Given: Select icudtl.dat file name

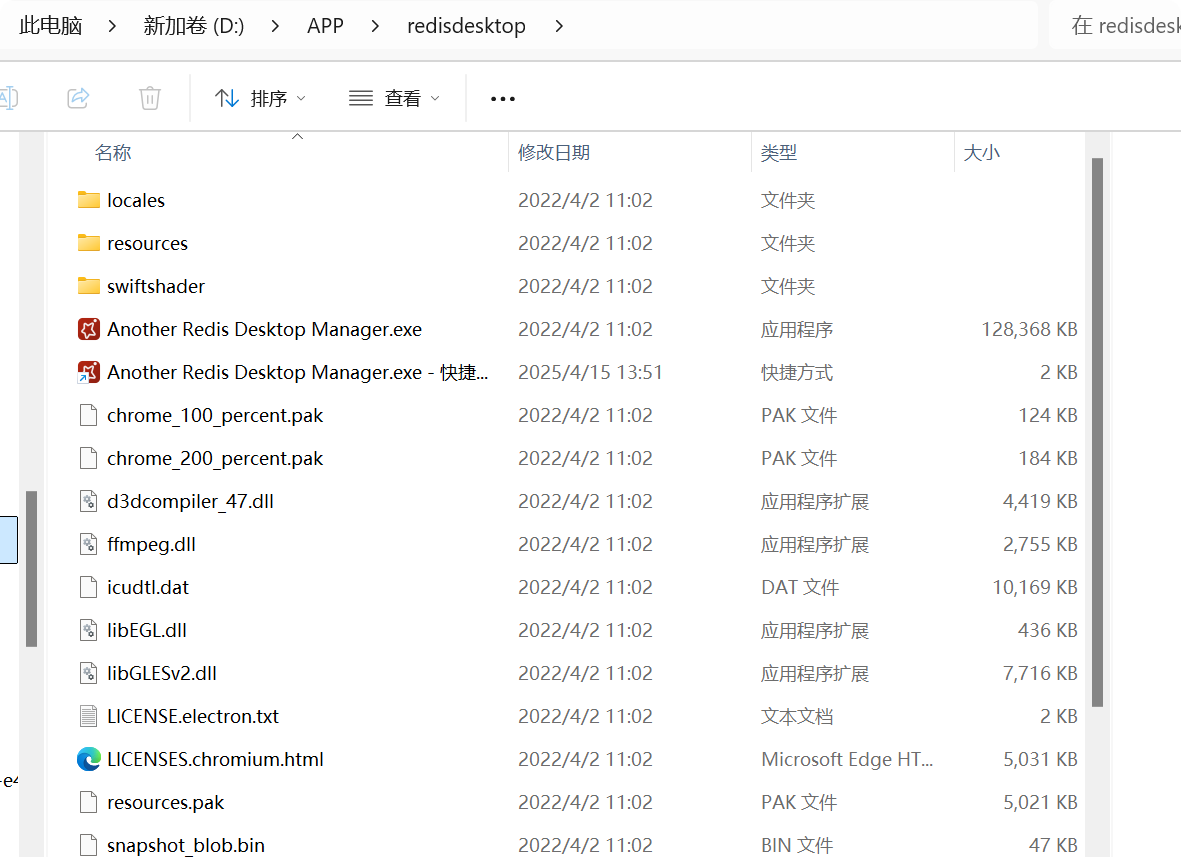Looking at the screenshot, I should (x=148, y=587).
